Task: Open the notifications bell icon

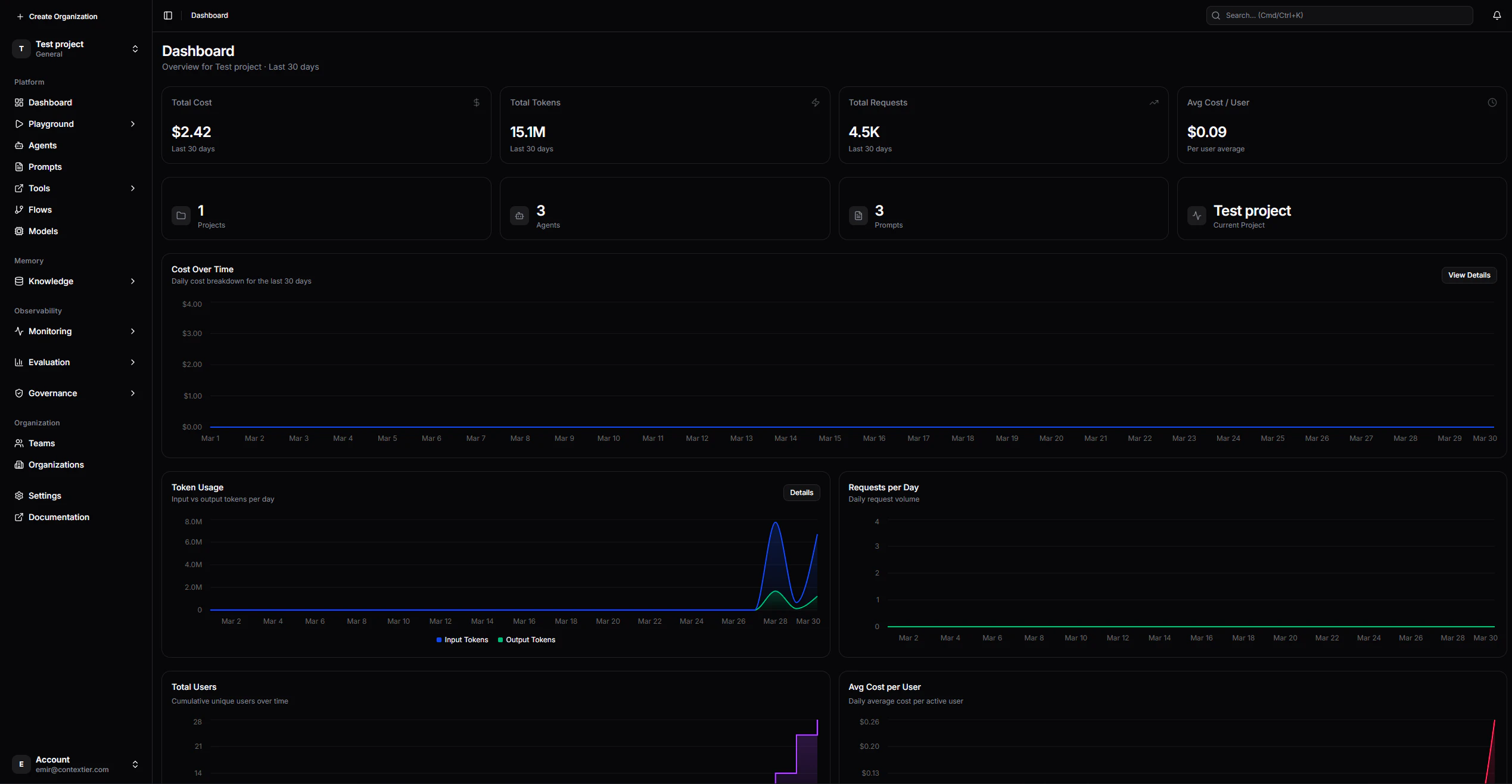Action: click(1497, 15)
